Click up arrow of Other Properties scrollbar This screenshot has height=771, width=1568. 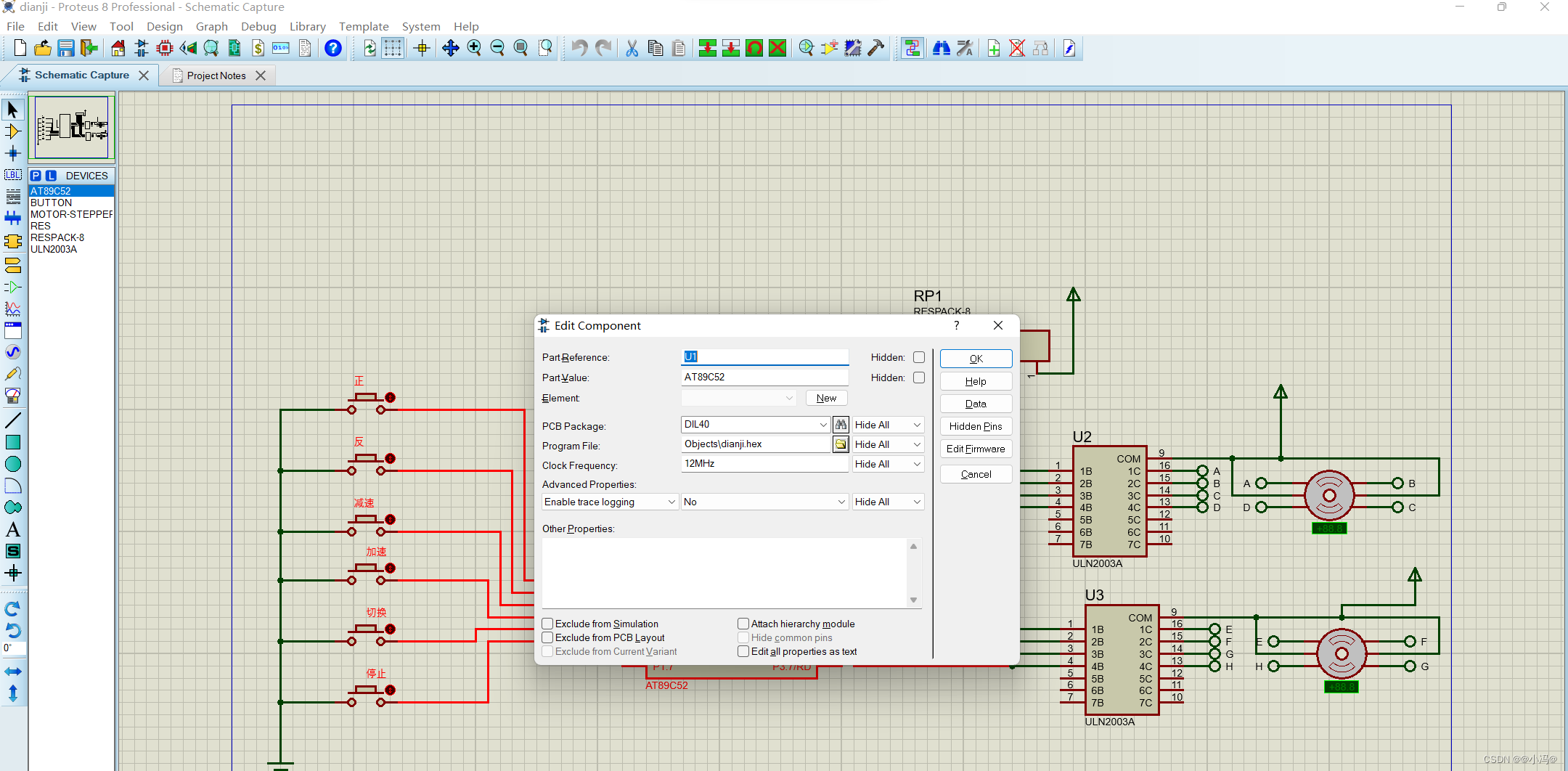pos(914,546)
